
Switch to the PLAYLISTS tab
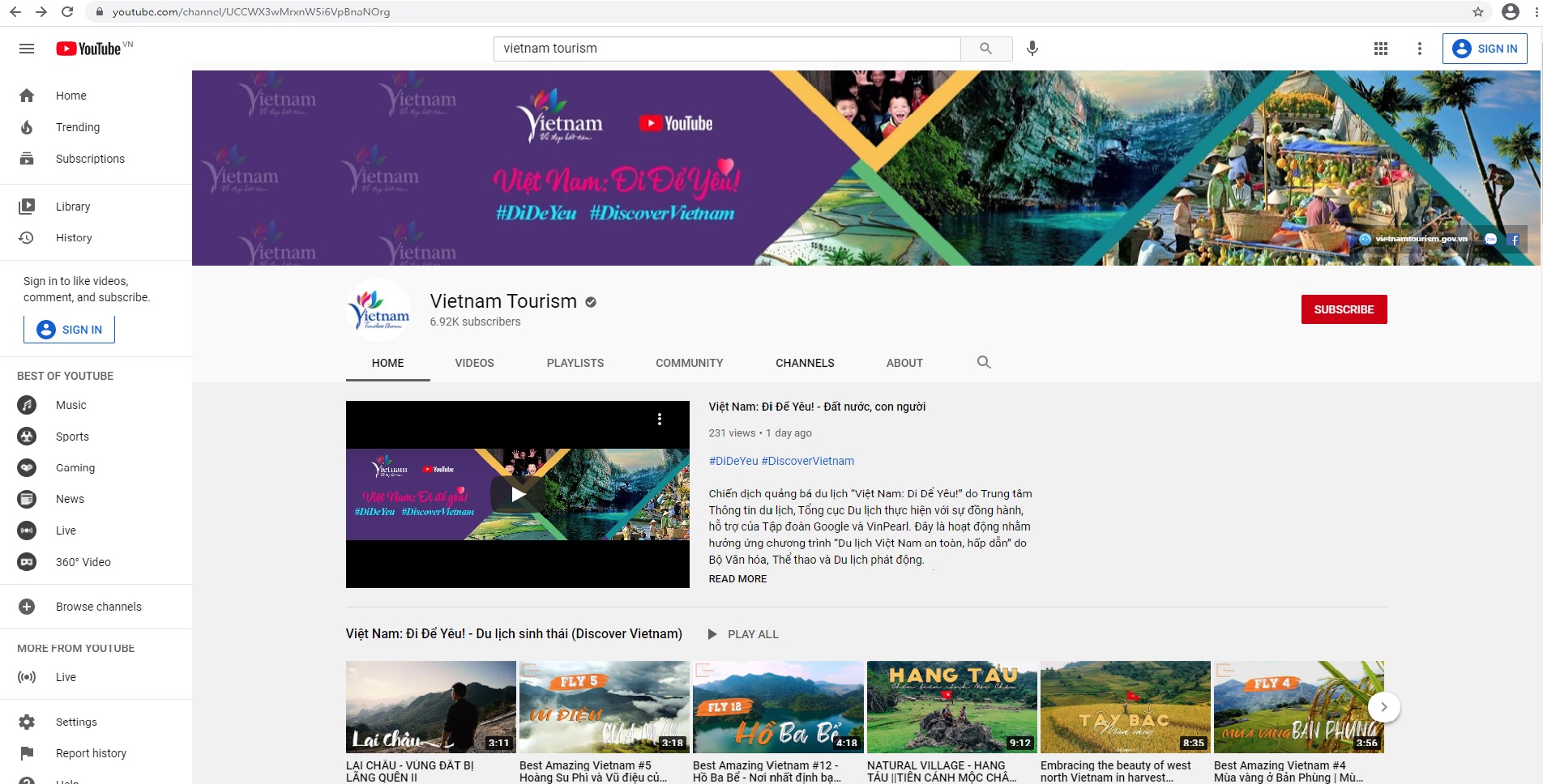(x=575, y=363)
